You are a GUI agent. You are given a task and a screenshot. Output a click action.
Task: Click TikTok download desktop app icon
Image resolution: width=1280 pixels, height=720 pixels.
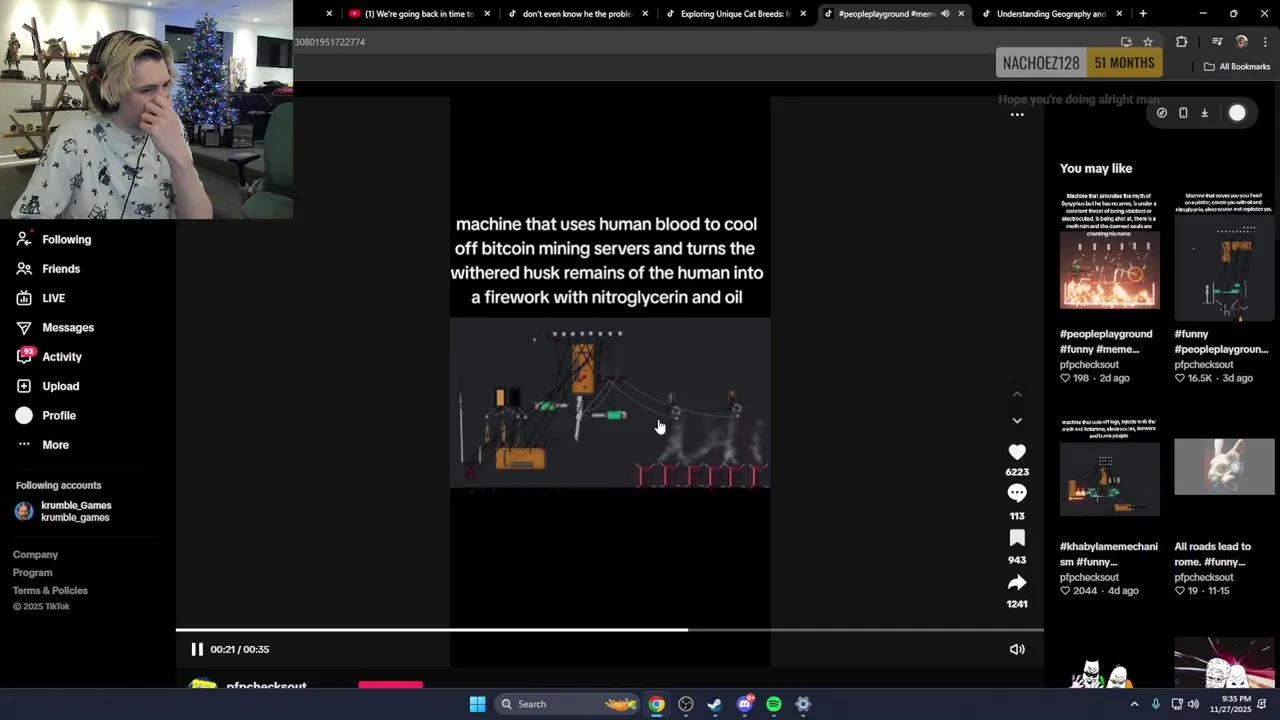point(1205,113)
